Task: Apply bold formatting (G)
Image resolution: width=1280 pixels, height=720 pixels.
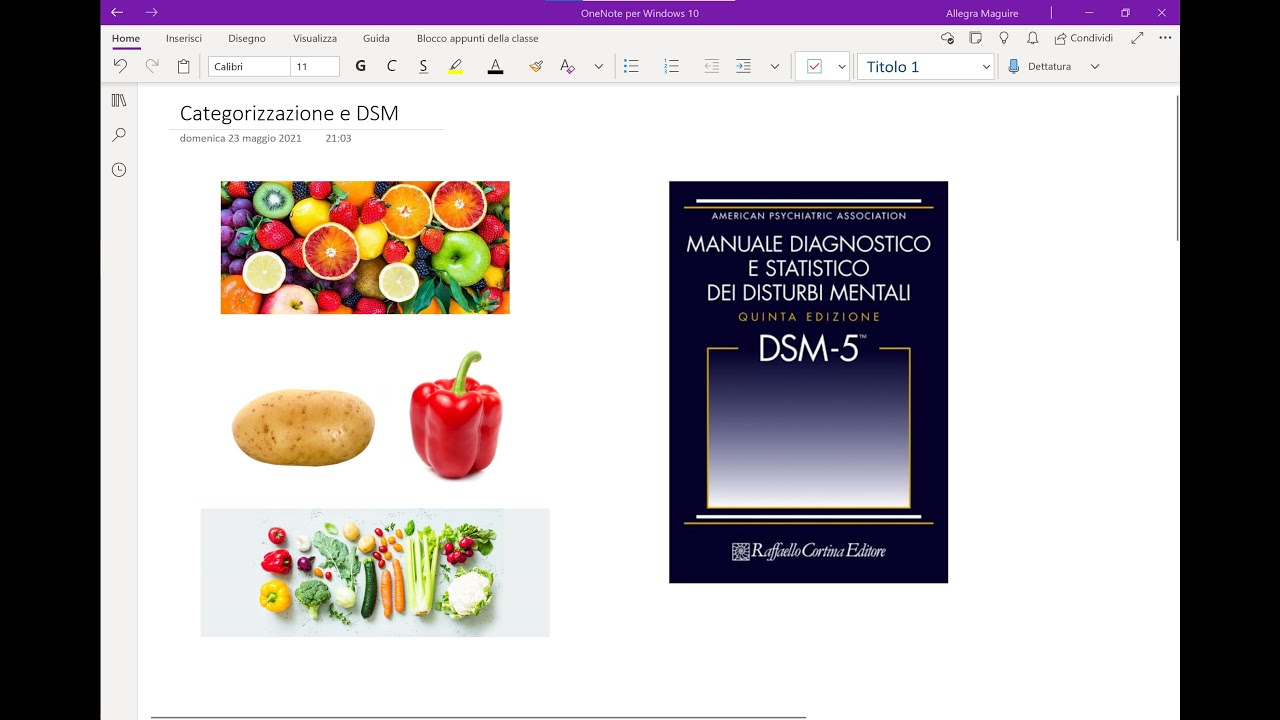Action: click(361, 66)
